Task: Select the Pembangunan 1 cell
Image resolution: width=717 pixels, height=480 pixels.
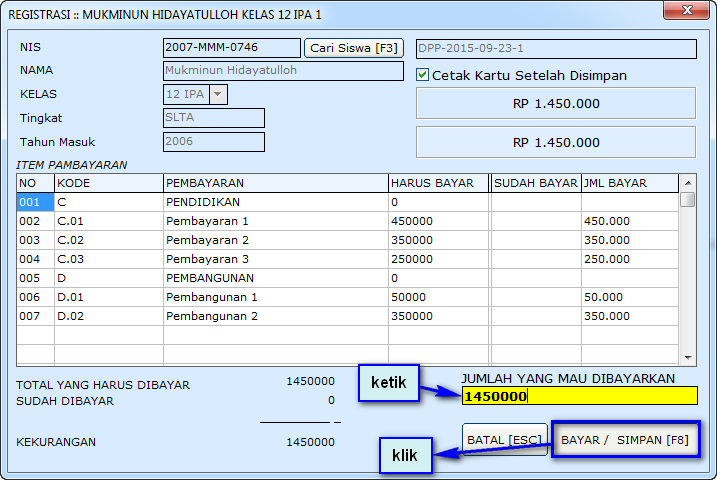Action: pyautogui.click(x=276, y=297)
